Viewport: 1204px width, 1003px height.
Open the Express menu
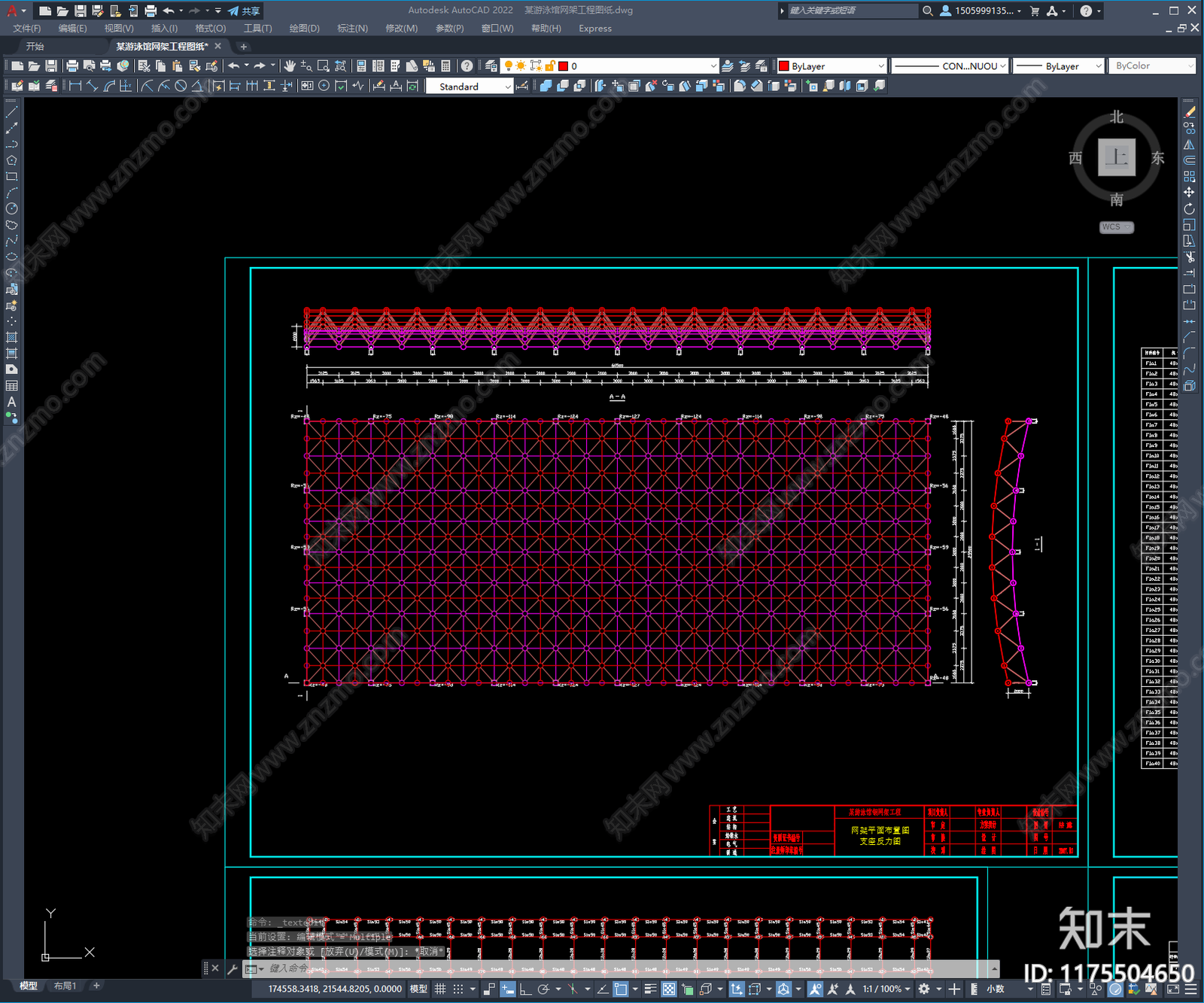(595, 29)
